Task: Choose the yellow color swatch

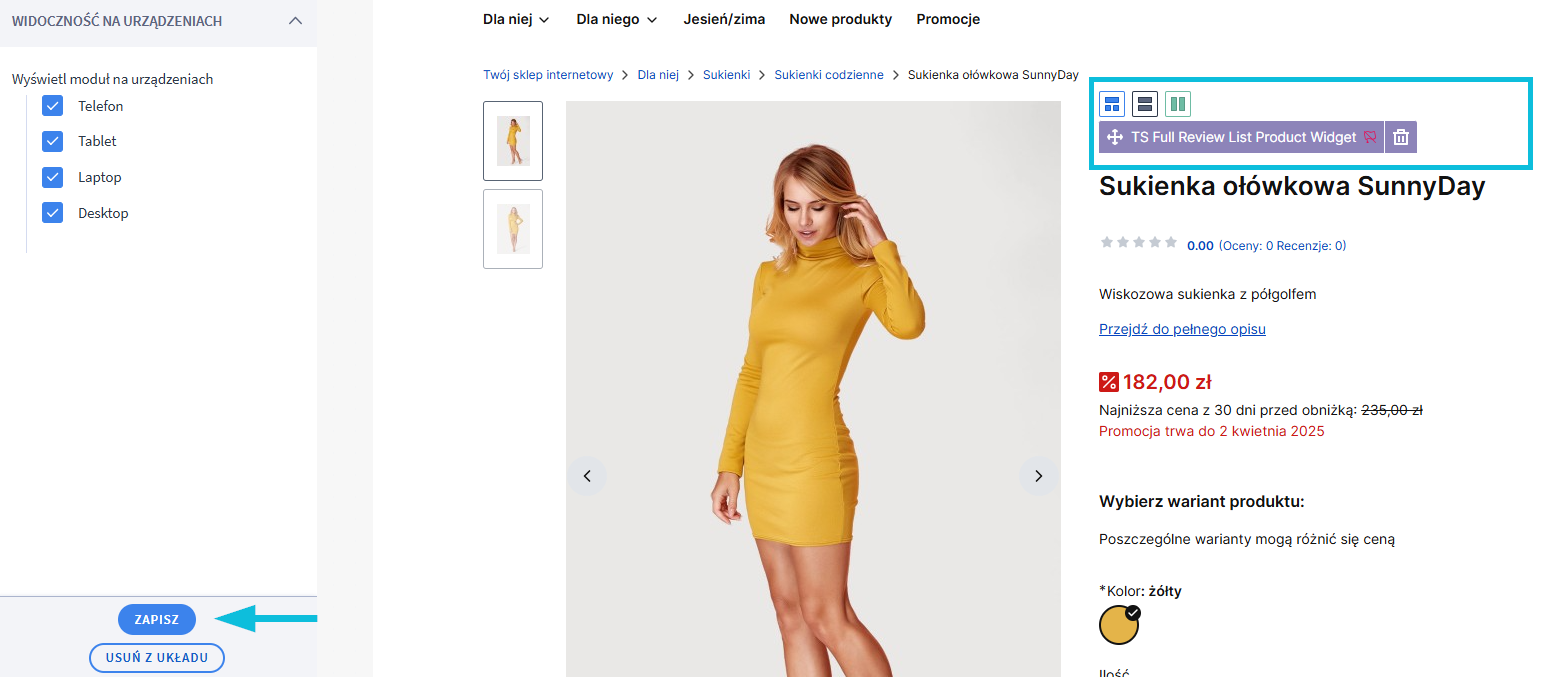Action: (1119, 626)
